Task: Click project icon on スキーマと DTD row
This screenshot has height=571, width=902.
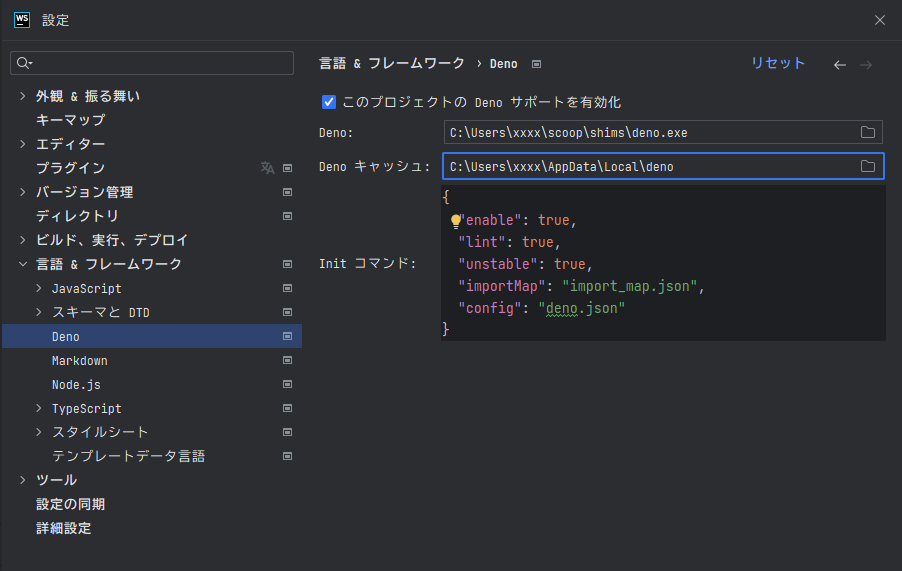Action: [x=288, y=312]
